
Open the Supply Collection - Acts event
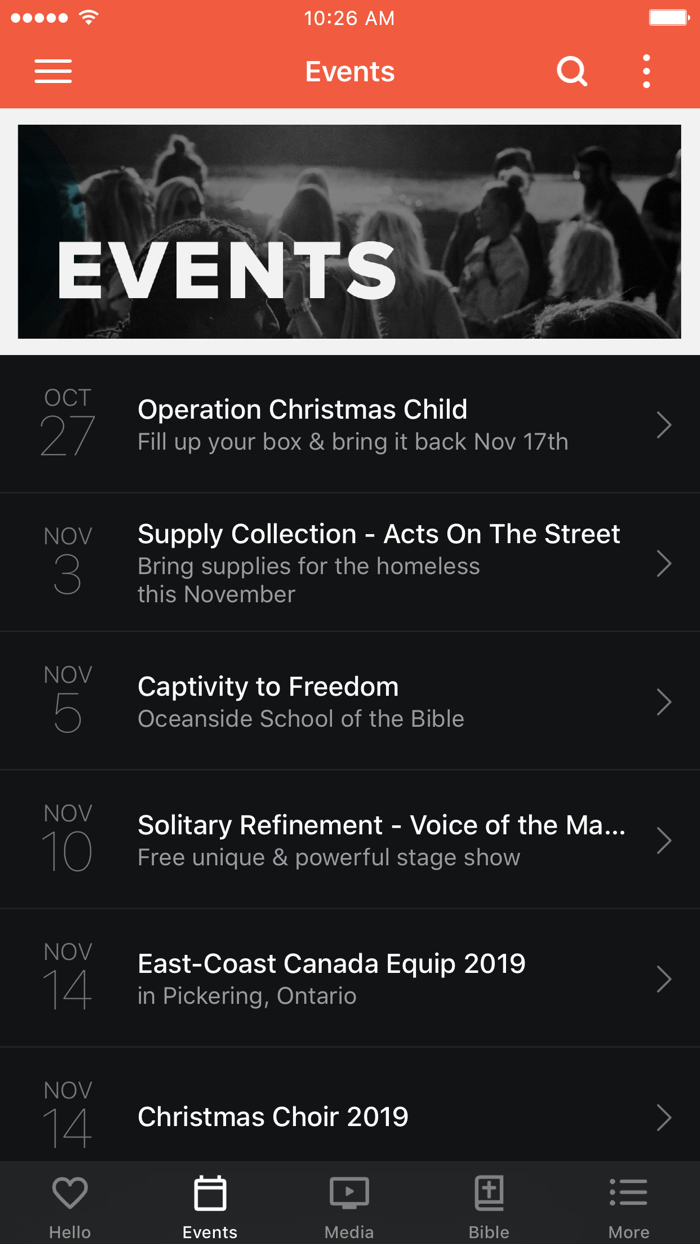pos(350,562)
